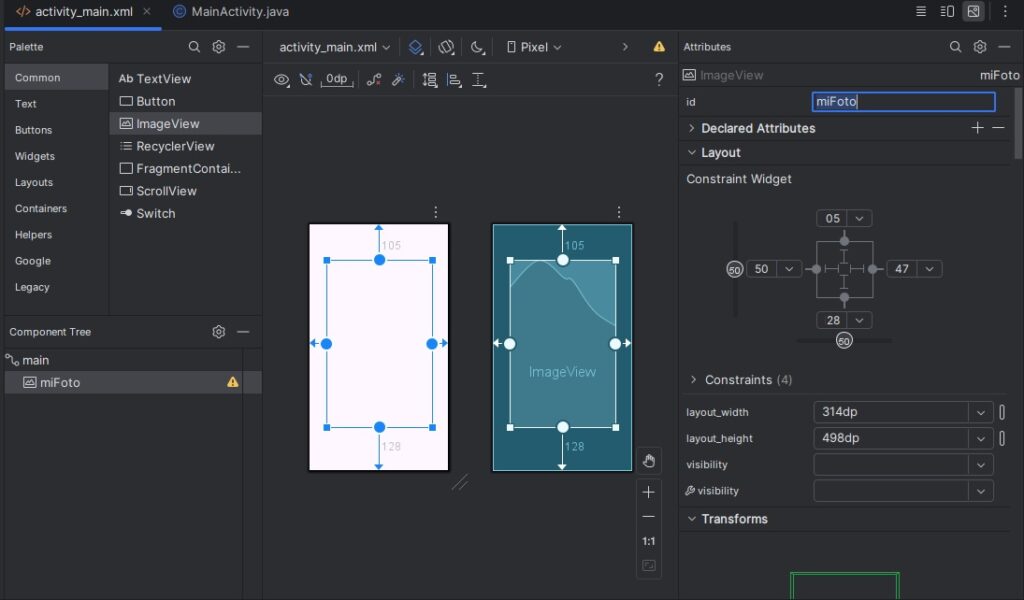Switch to Split view mode
Viewport: 1024px width, 600px height.
947,12
